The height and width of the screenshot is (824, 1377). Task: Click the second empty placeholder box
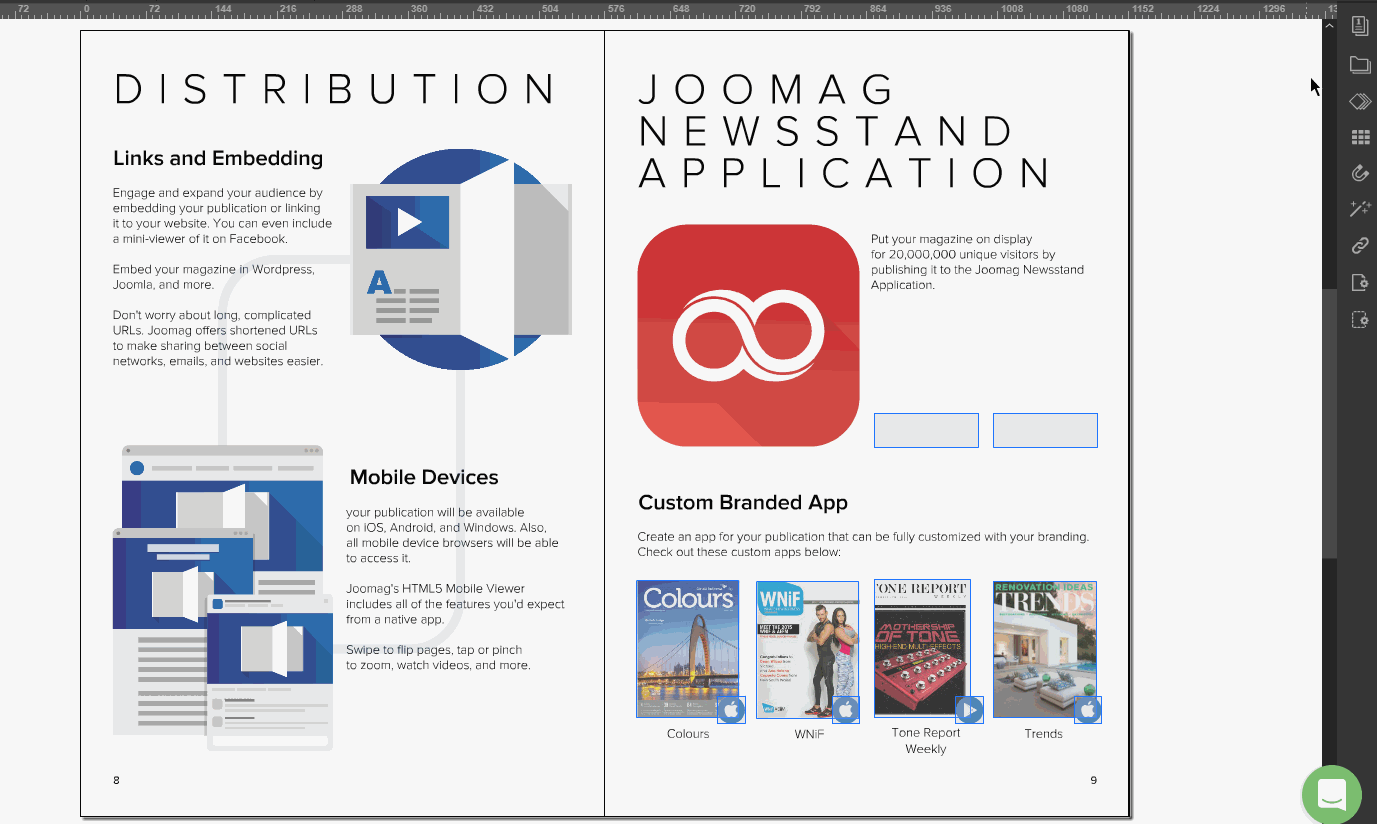1045,430
